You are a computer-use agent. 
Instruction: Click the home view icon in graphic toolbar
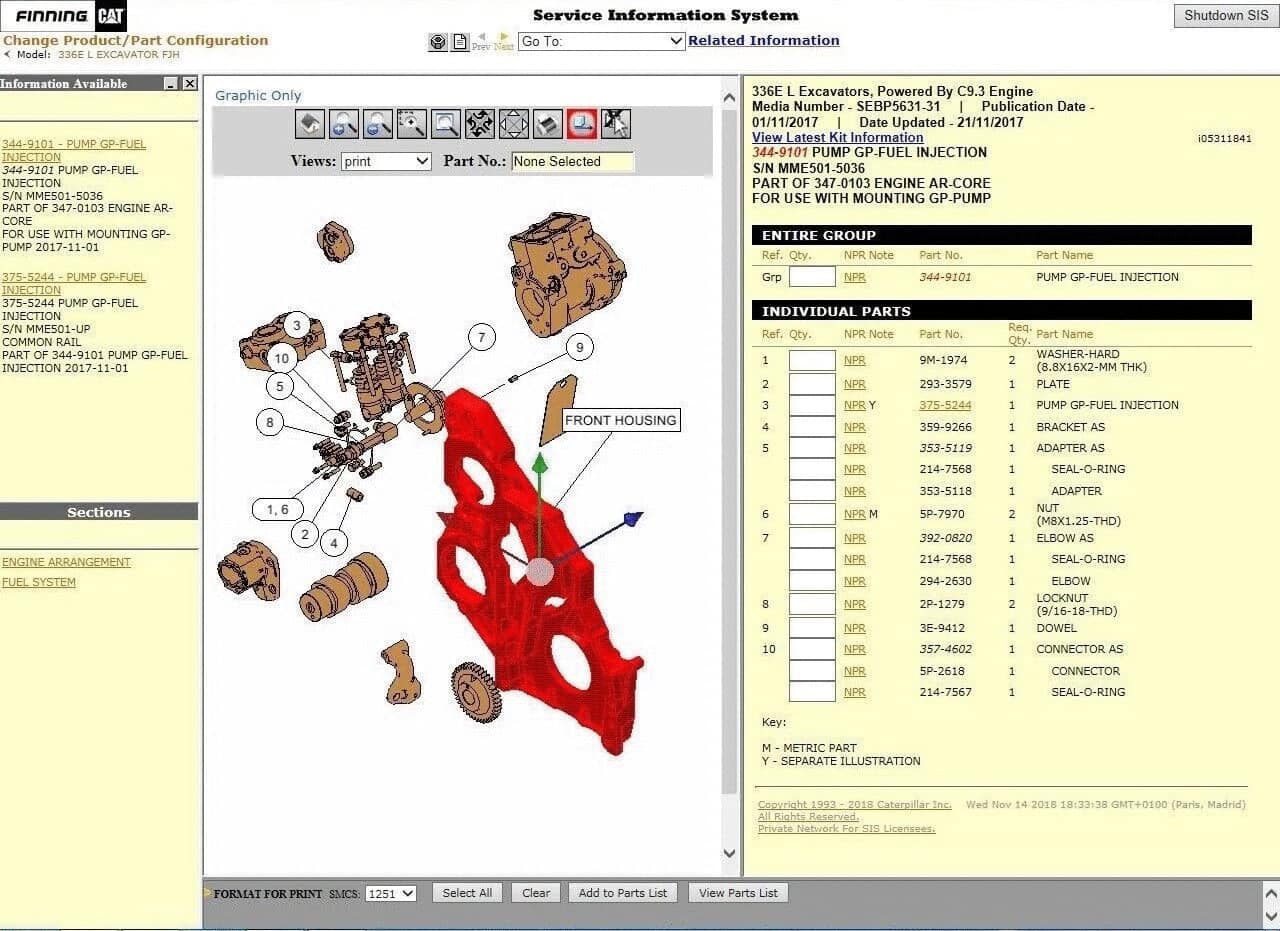[x=310, y=124]
